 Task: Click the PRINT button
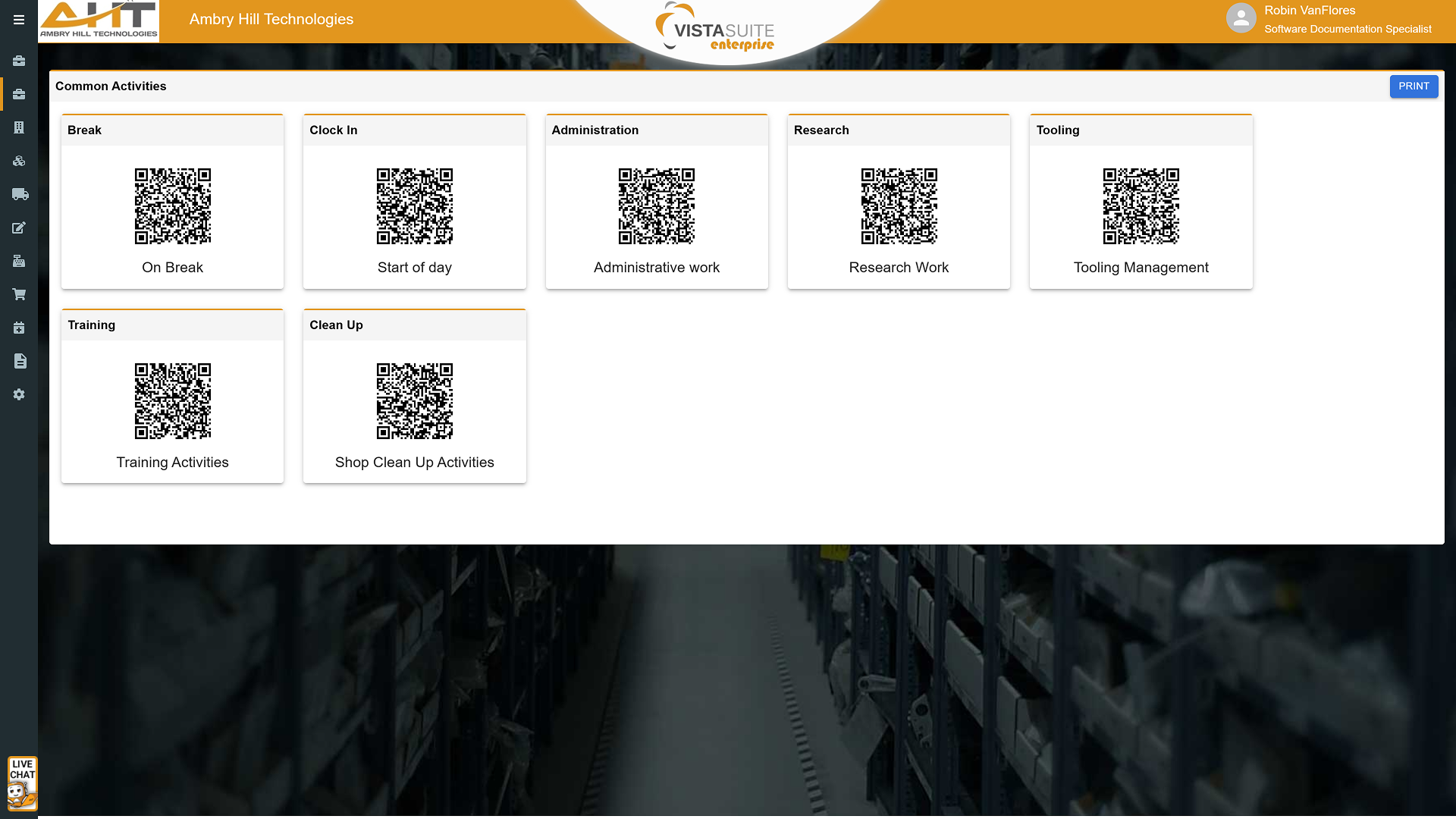[1414, 86]
